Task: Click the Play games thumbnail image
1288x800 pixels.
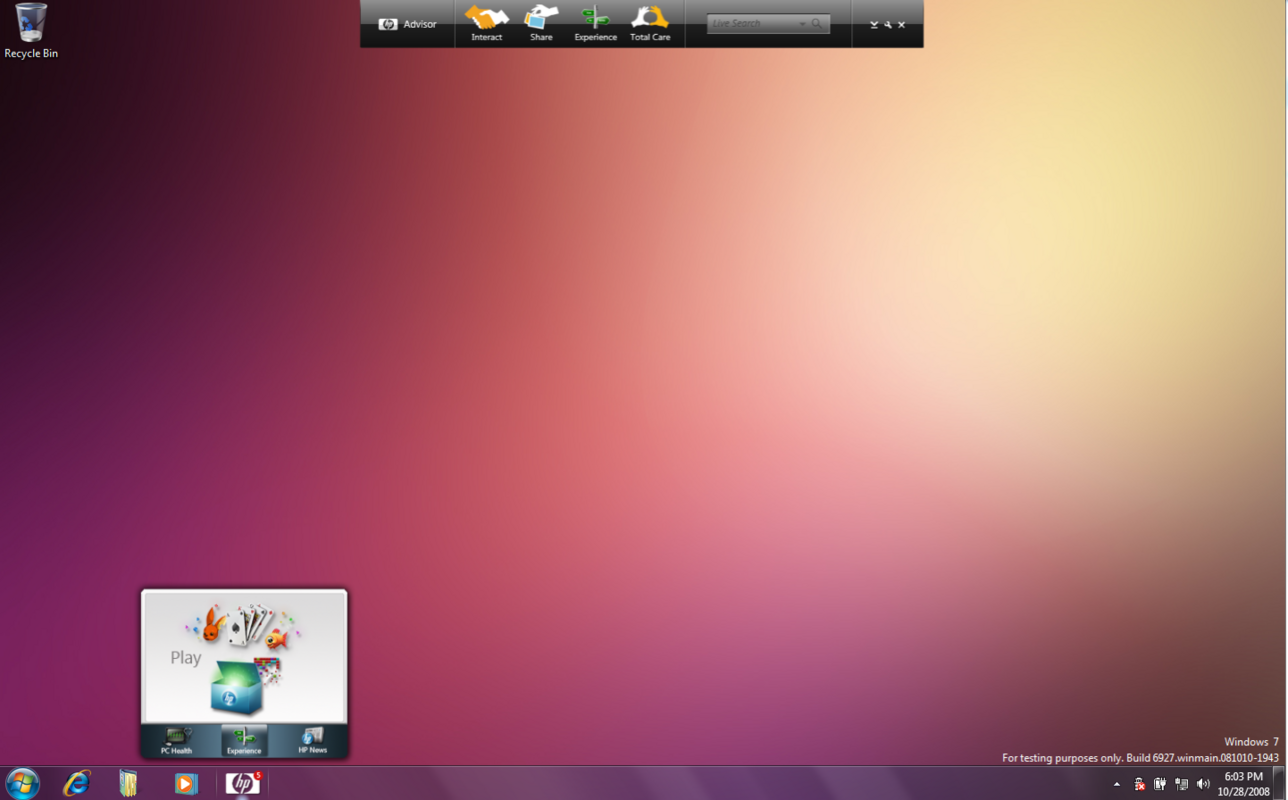Action: tap(244, 657)
